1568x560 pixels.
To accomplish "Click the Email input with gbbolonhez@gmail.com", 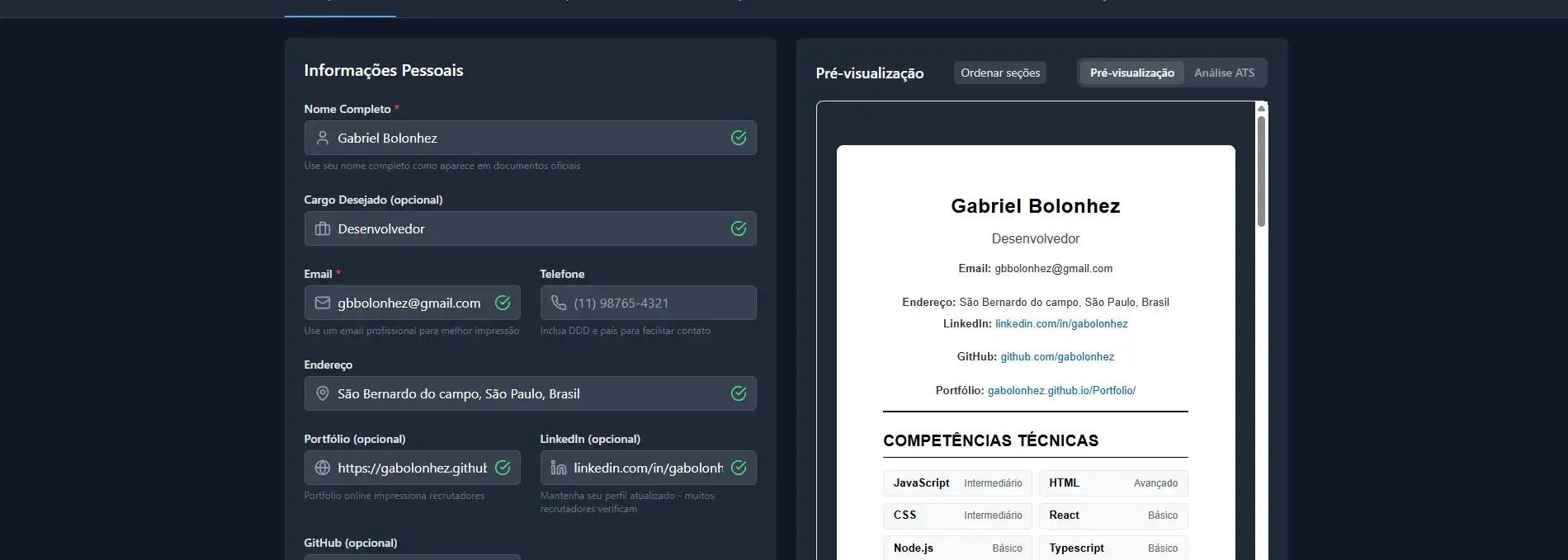I will (409, 303).
